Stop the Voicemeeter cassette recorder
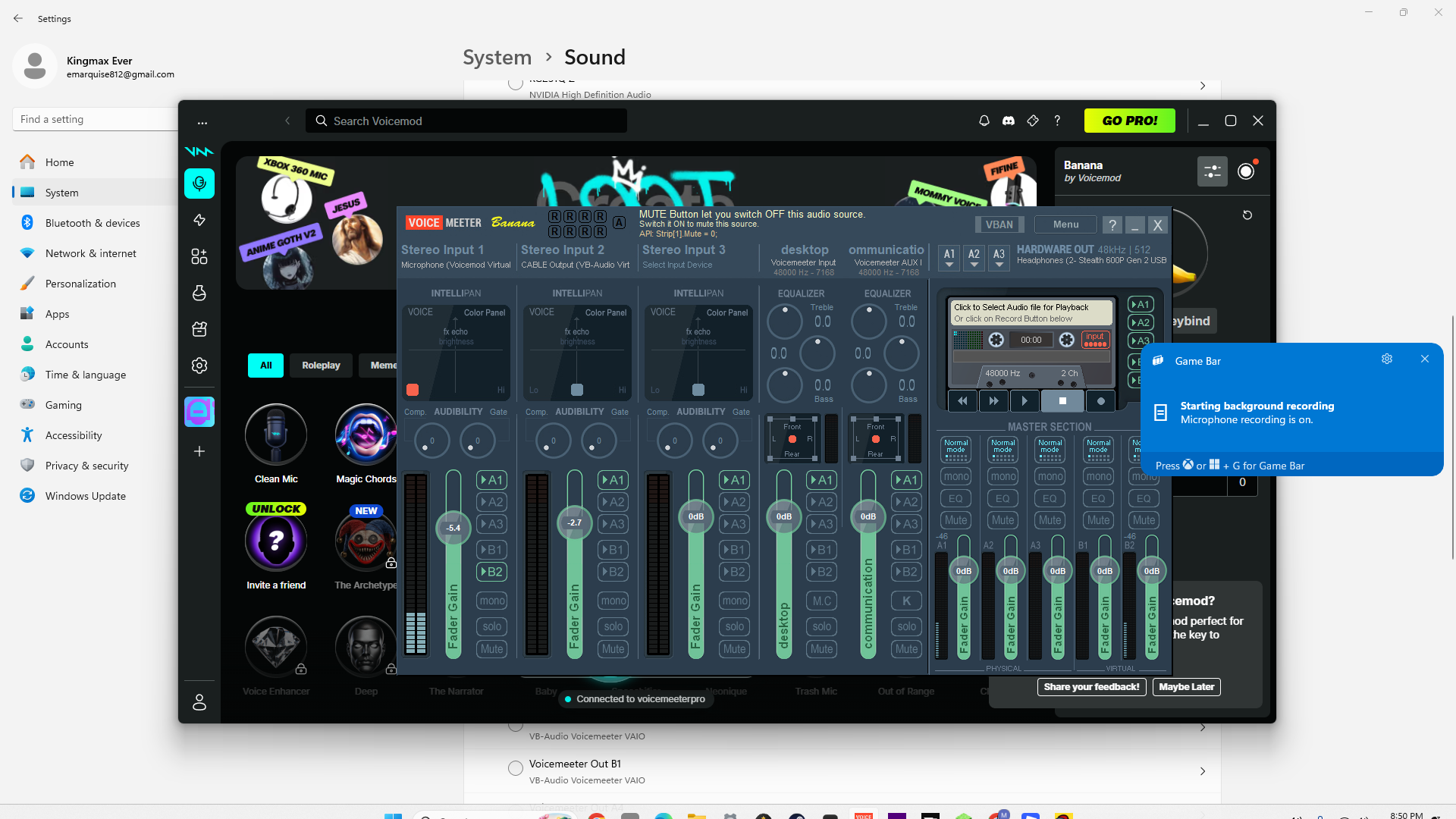The height and width of the screenshot is (819, 1456). [1062, 400]
